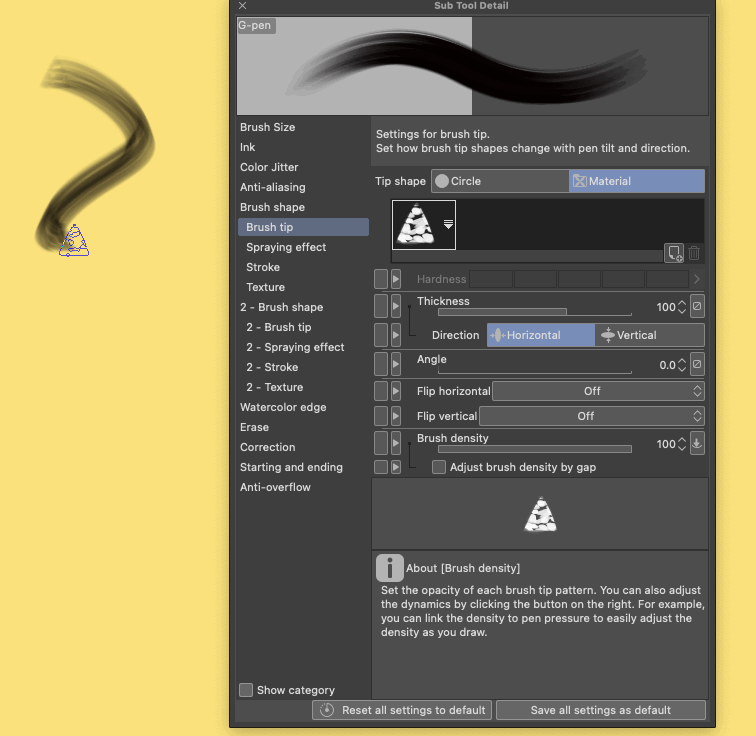Select the Color Jitter category
Screen dimensions: 756x736
(x=269, y=167)
